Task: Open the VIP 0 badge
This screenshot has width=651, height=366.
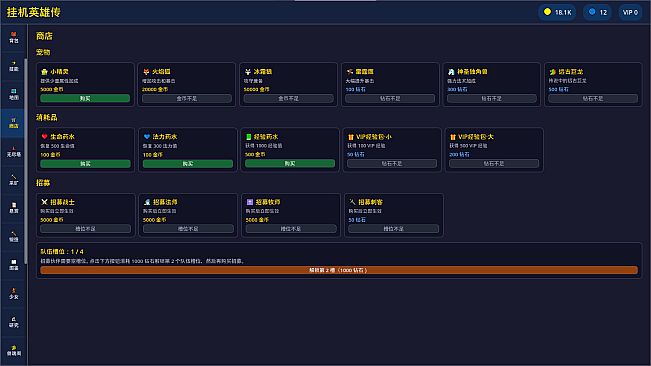Action: (x=630, y=12)
